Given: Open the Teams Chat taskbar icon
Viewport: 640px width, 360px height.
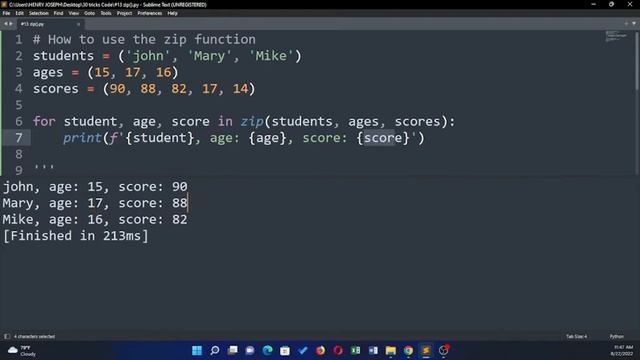Looking at the screenshot, I should click(250, 350).
